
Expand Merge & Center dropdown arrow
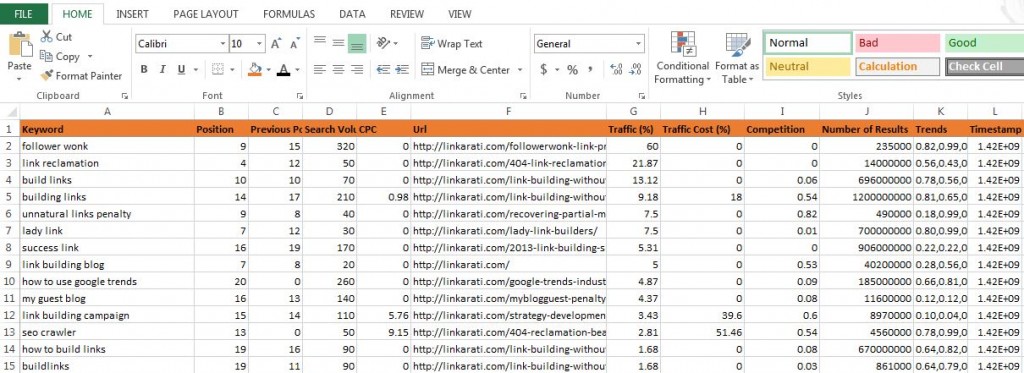pos(520,70)
